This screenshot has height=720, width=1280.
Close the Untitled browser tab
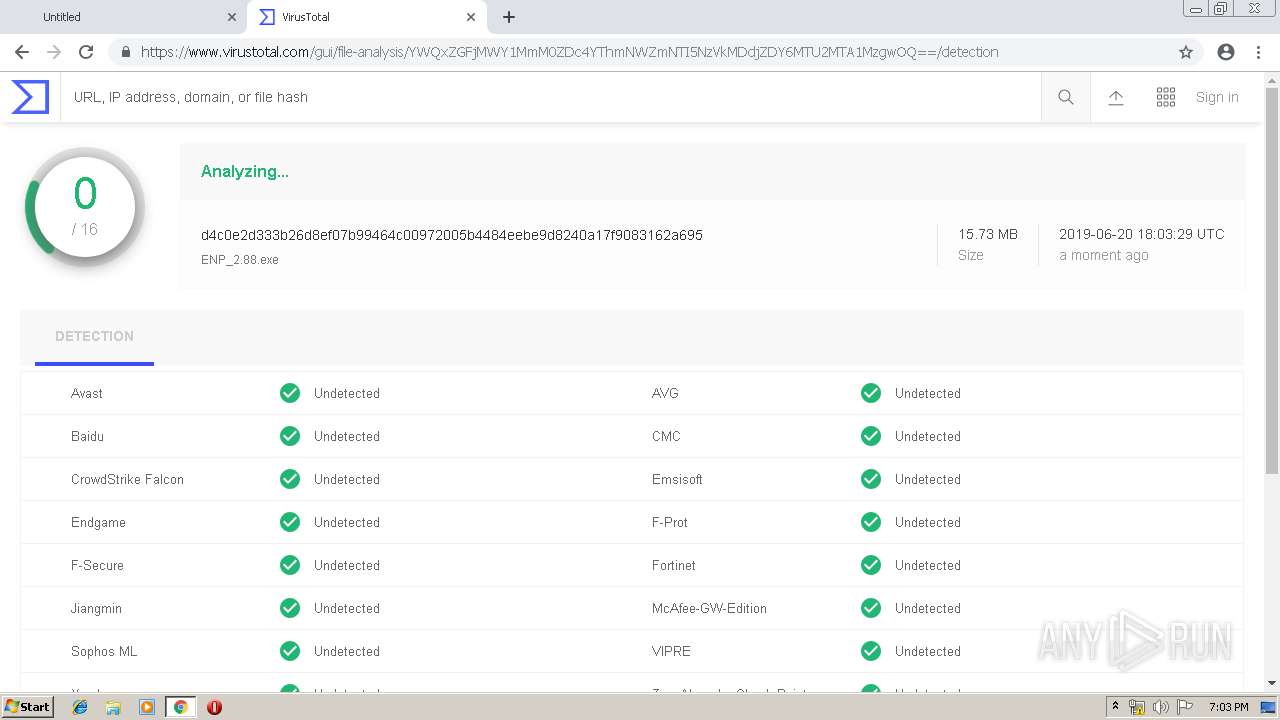232,17
